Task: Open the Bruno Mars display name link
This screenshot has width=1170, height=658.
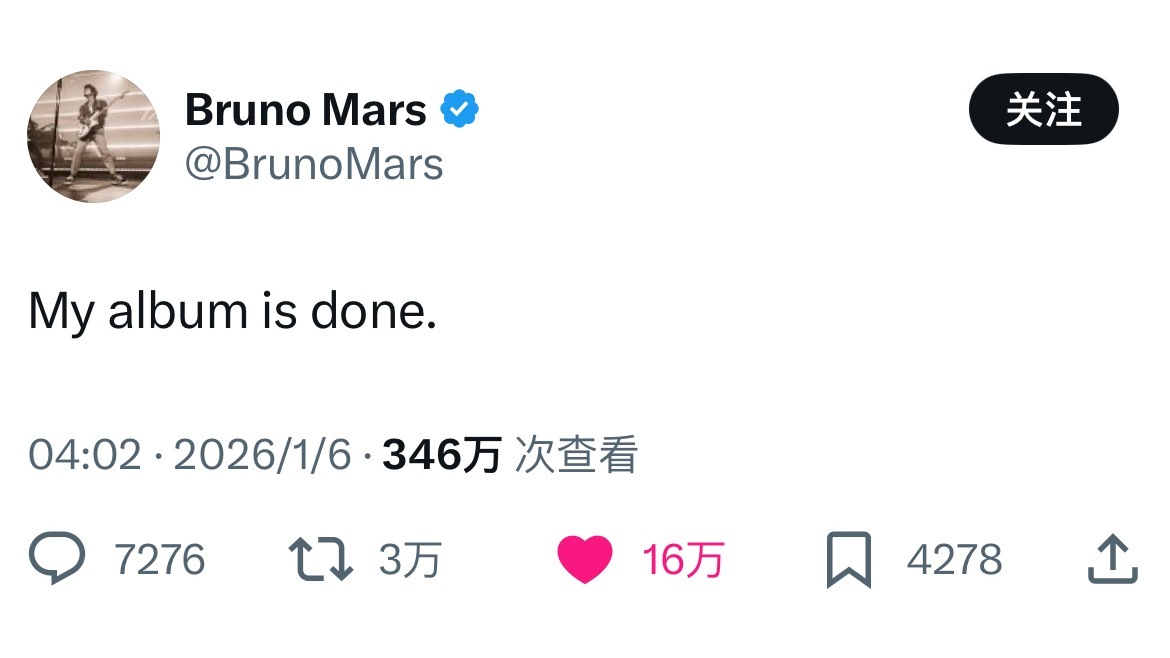Action: [x=306, y=109]
